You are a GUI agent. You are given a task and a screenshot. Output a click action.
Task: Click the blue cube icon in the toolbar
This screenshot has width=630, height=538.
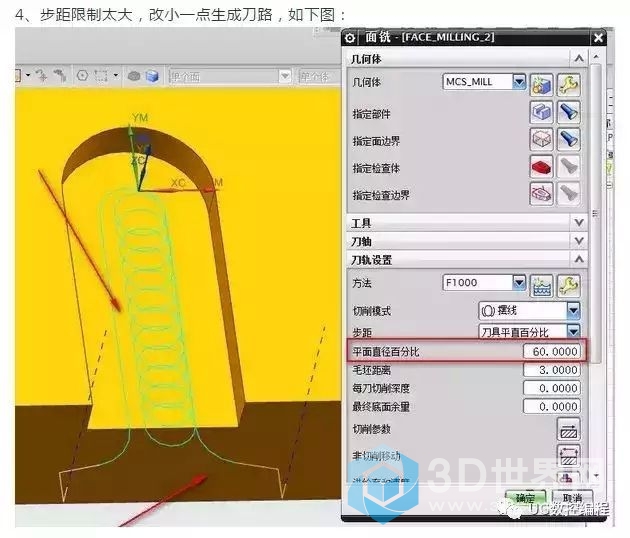[152, 76]
